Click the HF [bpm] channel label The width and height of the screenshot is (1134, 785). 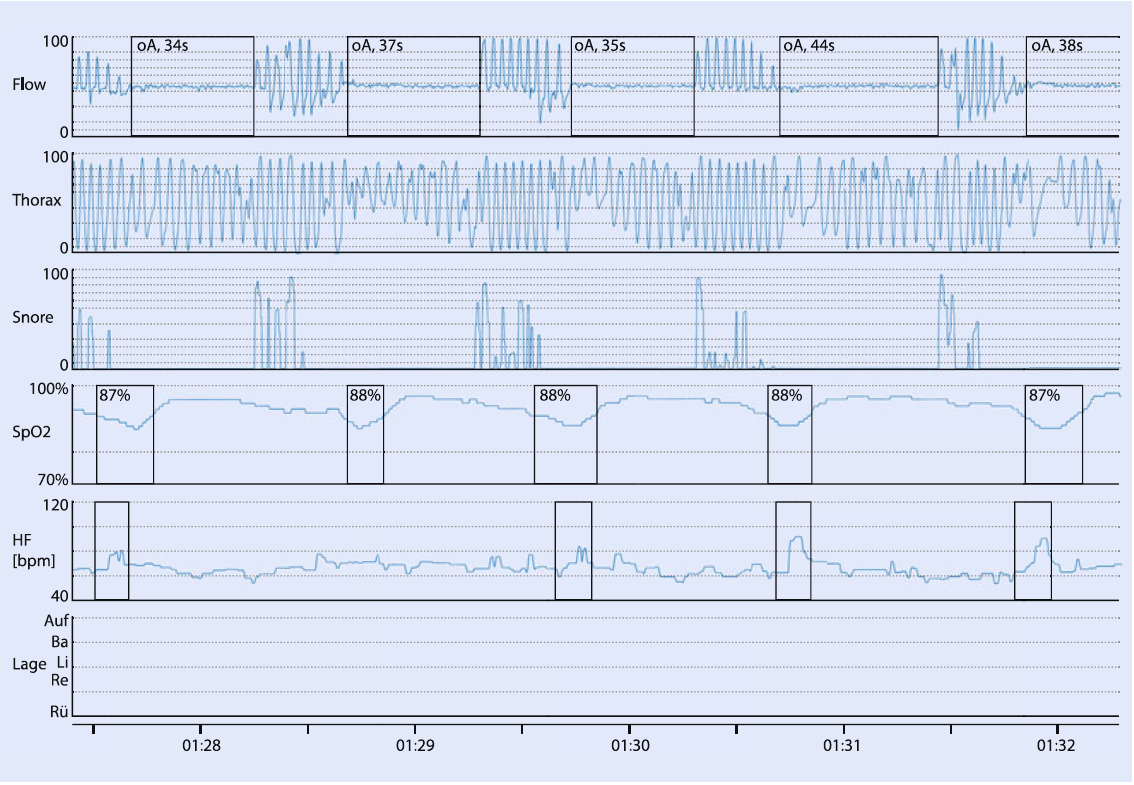33,551
